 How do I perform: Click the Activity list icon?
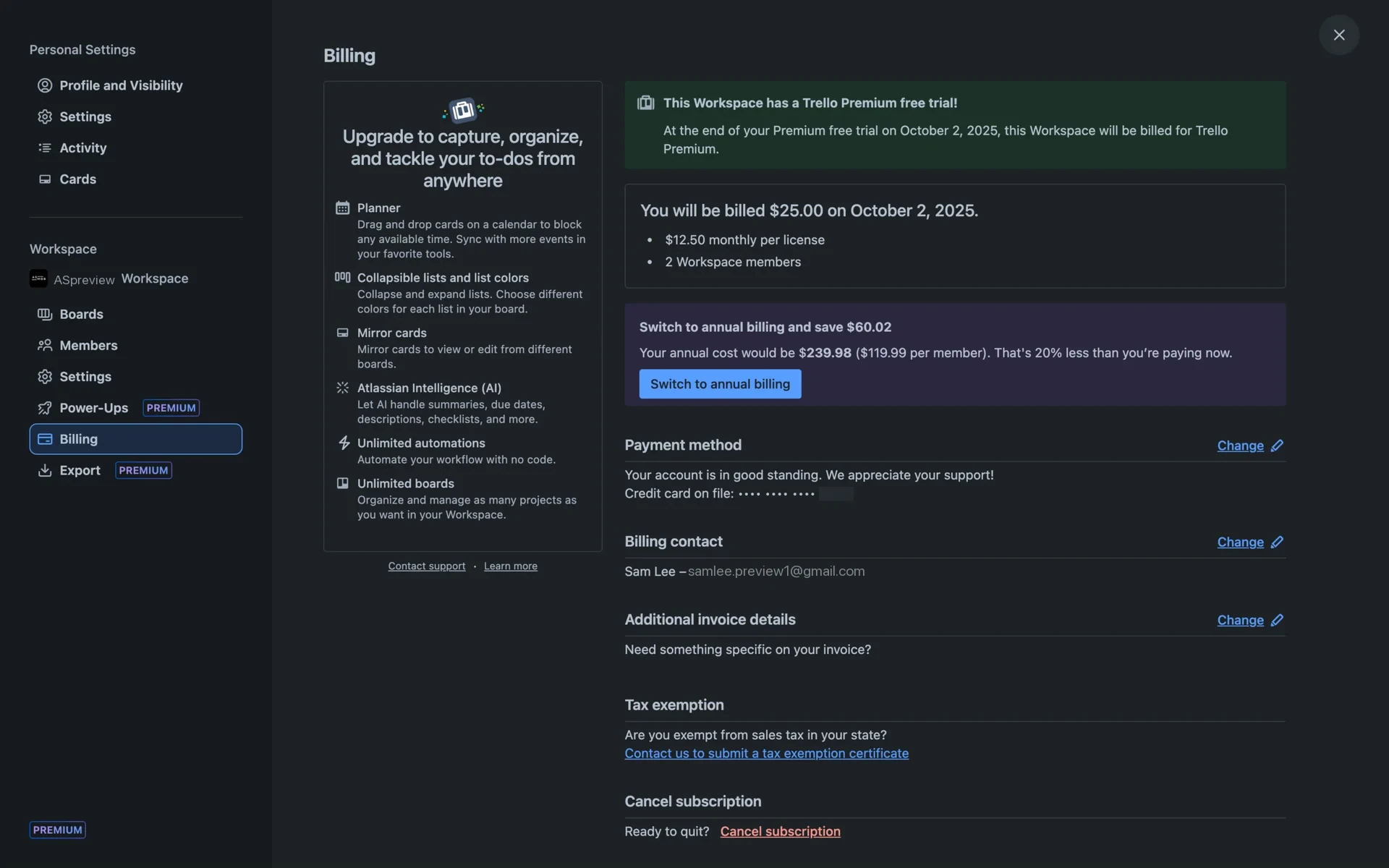45,148
